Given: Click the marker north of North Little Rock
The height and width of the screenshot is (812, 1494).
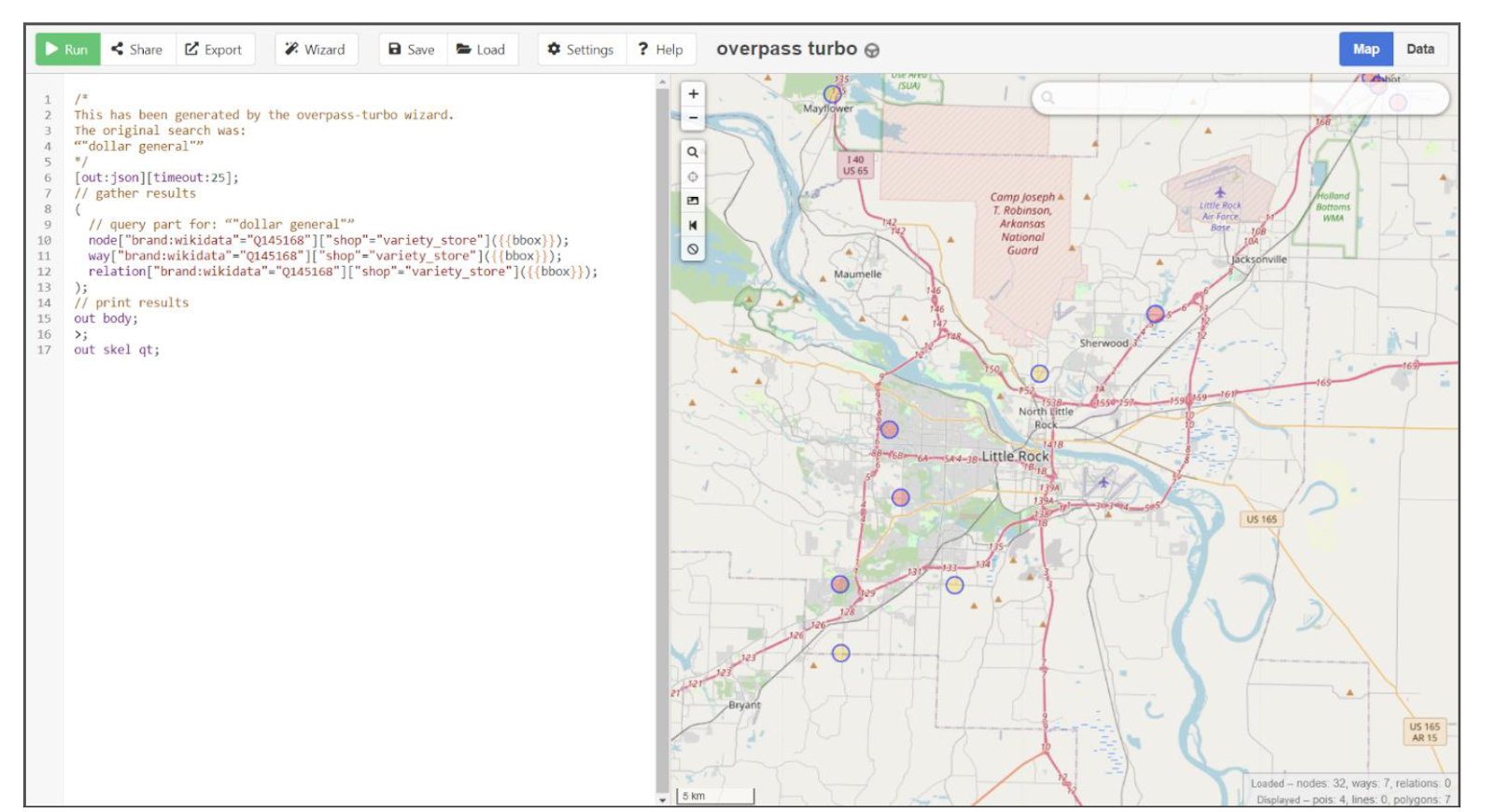Looking at the screenshot, I should [x=1039, y=373].
